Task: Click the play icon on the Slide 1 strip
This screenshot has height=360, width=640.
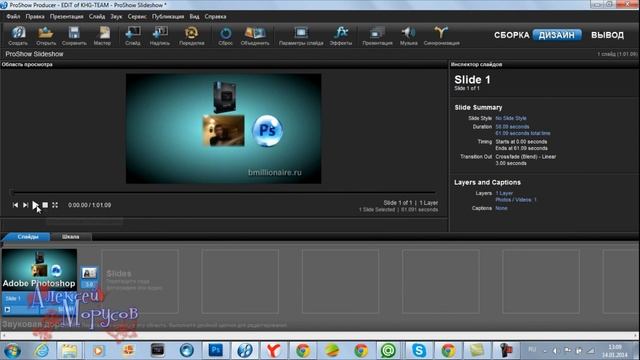Action: (7, 309)
